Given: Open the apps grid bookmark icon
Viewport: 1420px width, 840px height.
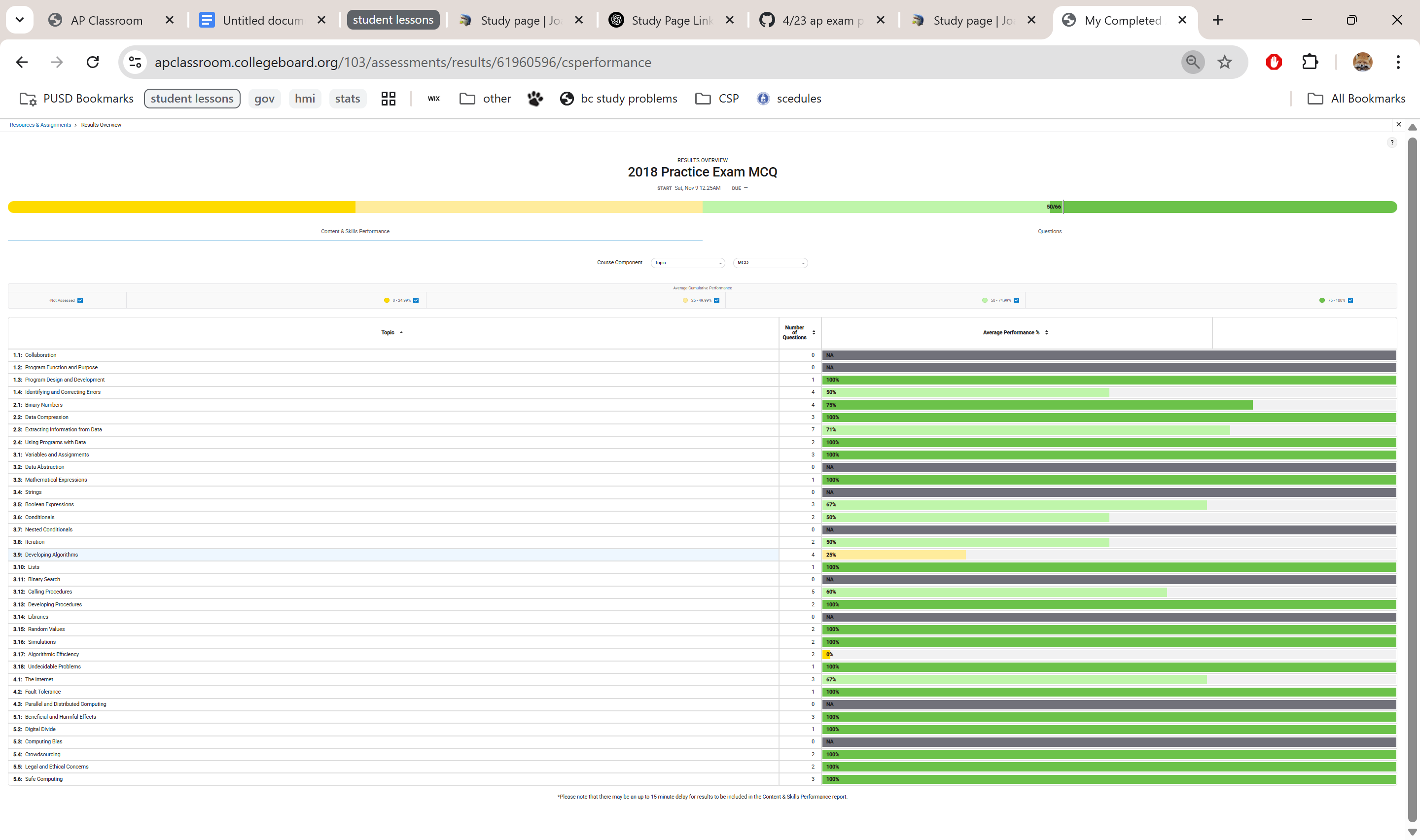Looking at the screenshot, I should 388,99.
